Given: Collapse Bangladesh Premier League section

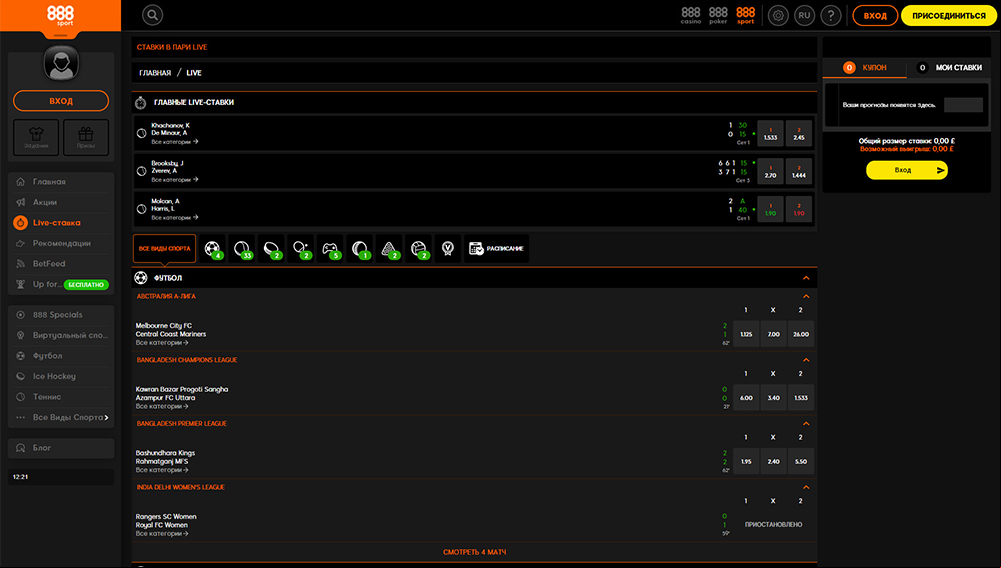Looking at the screenshot, I should [806, 423].
